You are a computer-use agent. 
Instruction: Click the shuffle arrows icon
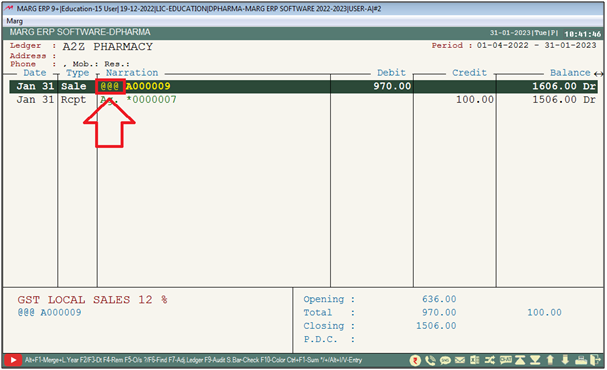pos(490,361)
